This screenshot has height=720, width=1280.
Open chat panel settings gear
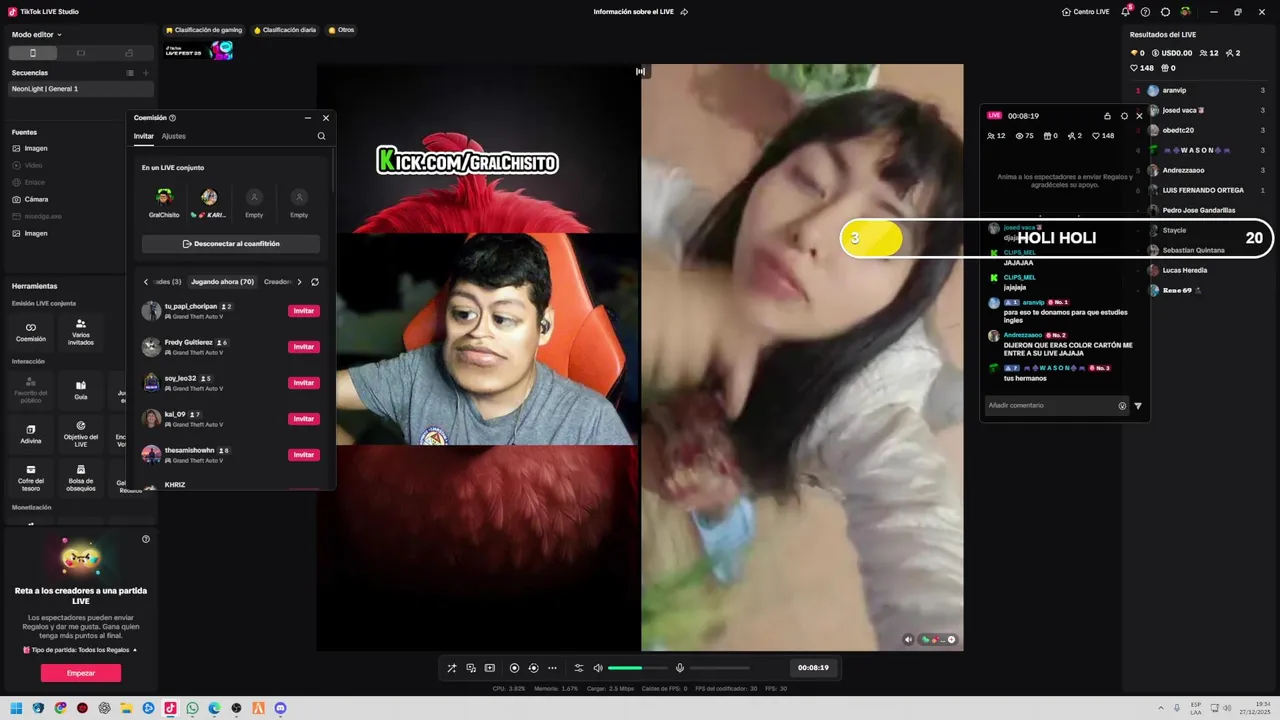[x=1124, y=116]
